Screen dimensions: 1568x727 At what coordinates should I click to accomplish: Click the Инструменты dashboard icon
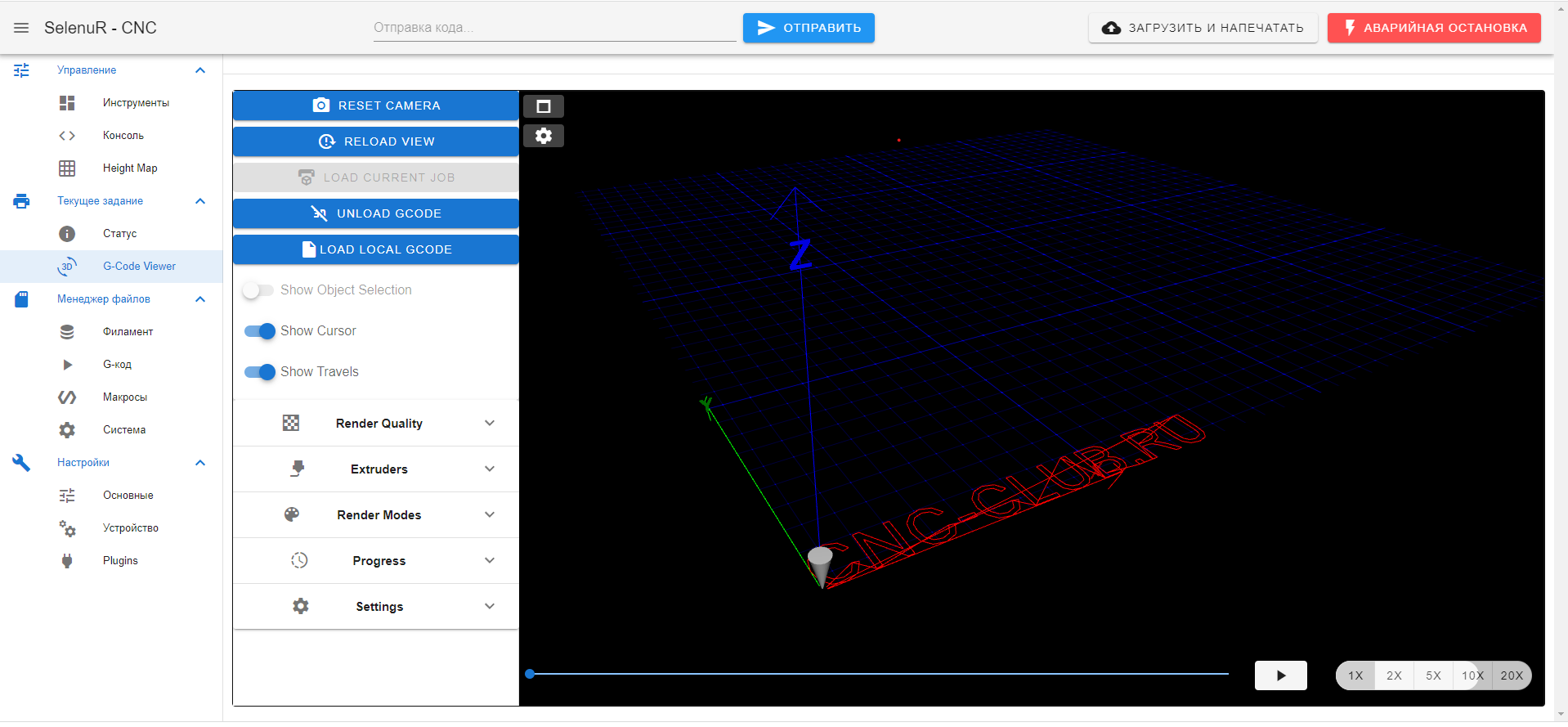(x=67, y=103)
